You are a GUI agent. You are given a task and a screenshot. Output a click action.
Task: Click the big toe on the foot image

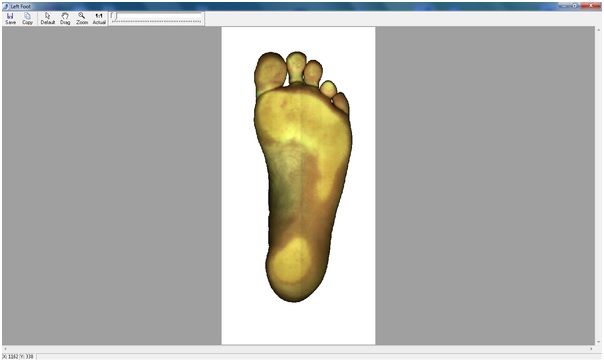click(x=270, y=73)
